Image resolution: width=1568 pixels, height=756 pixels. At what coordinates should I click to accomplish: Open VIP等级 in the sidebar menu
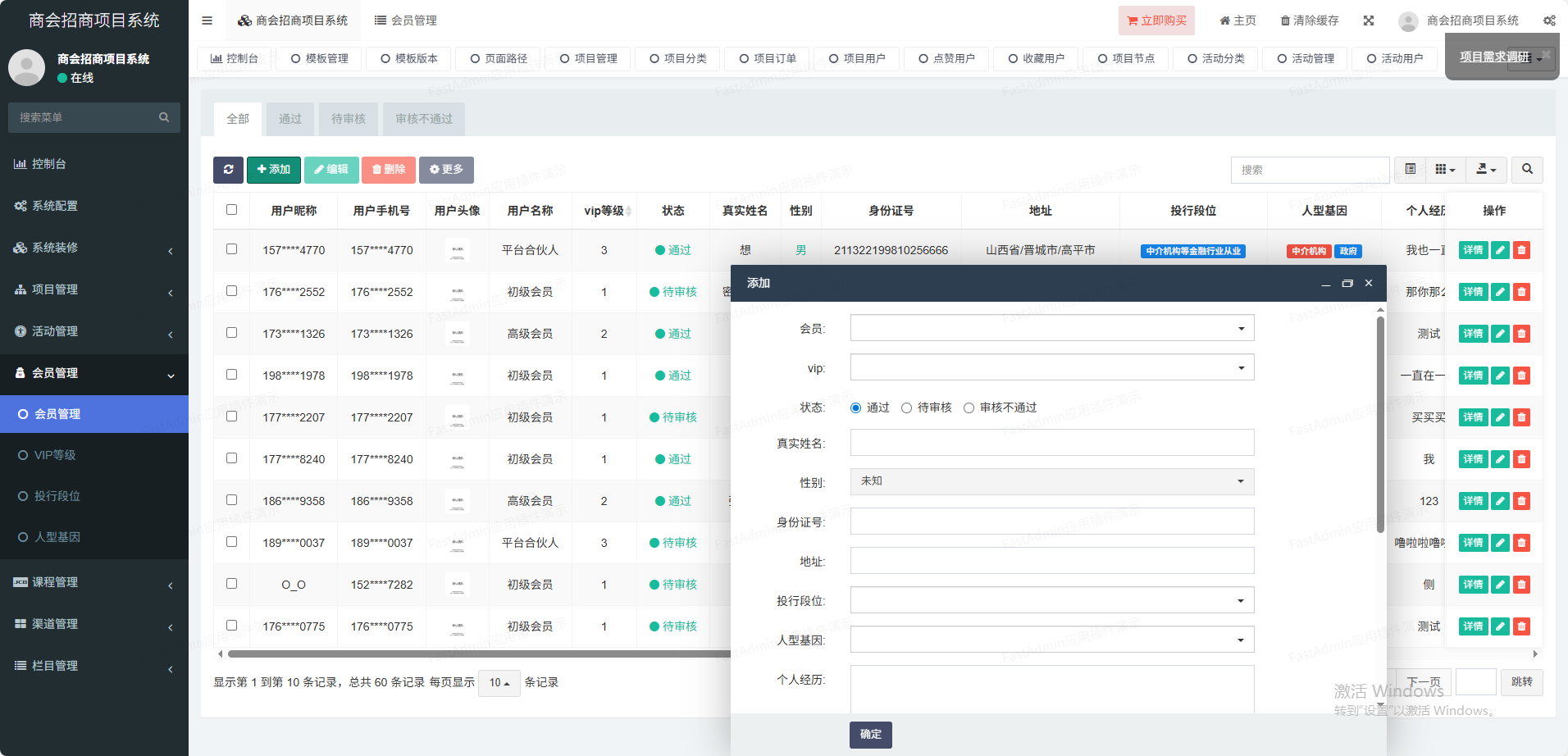coord(55,455)
